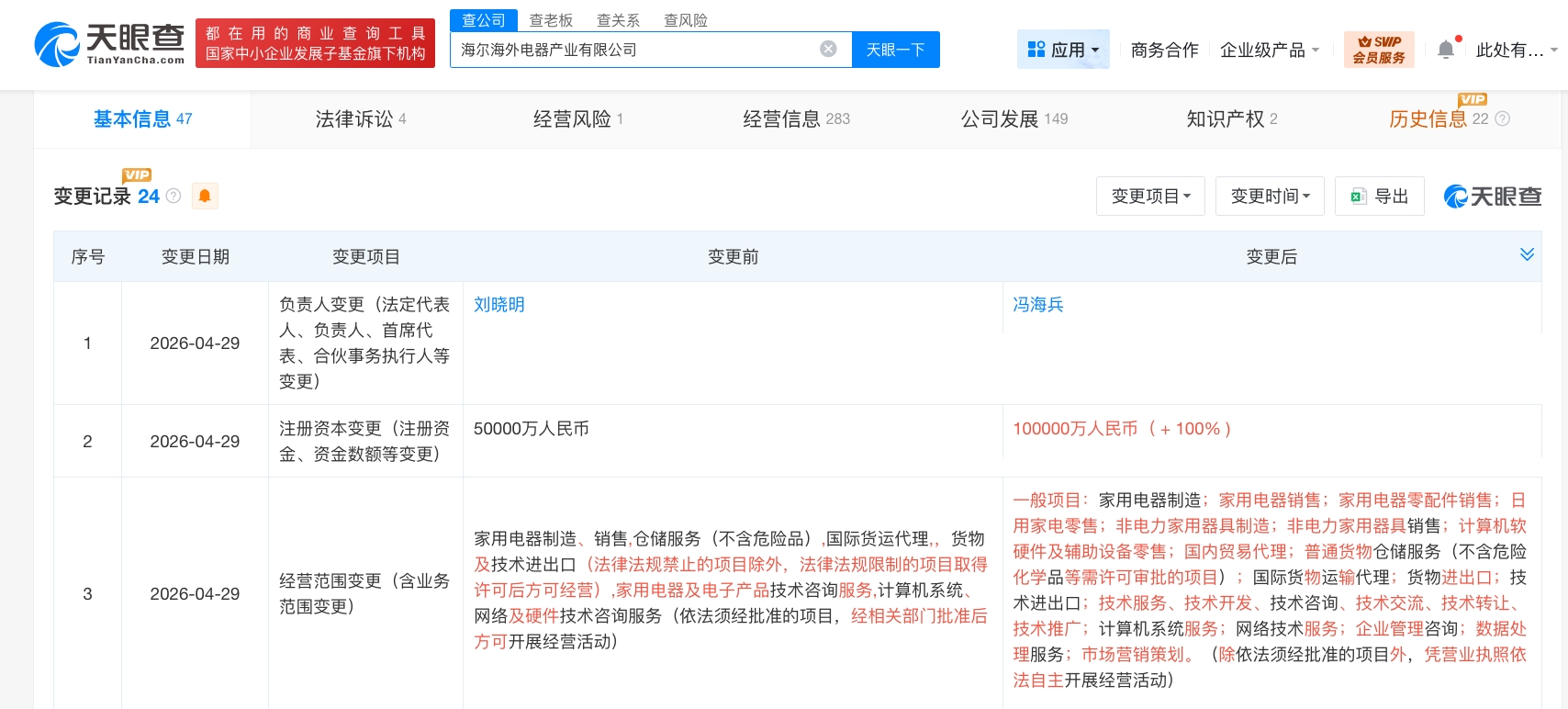Click the date in row 1
The image size is (1568, 709).
[196, 343]
